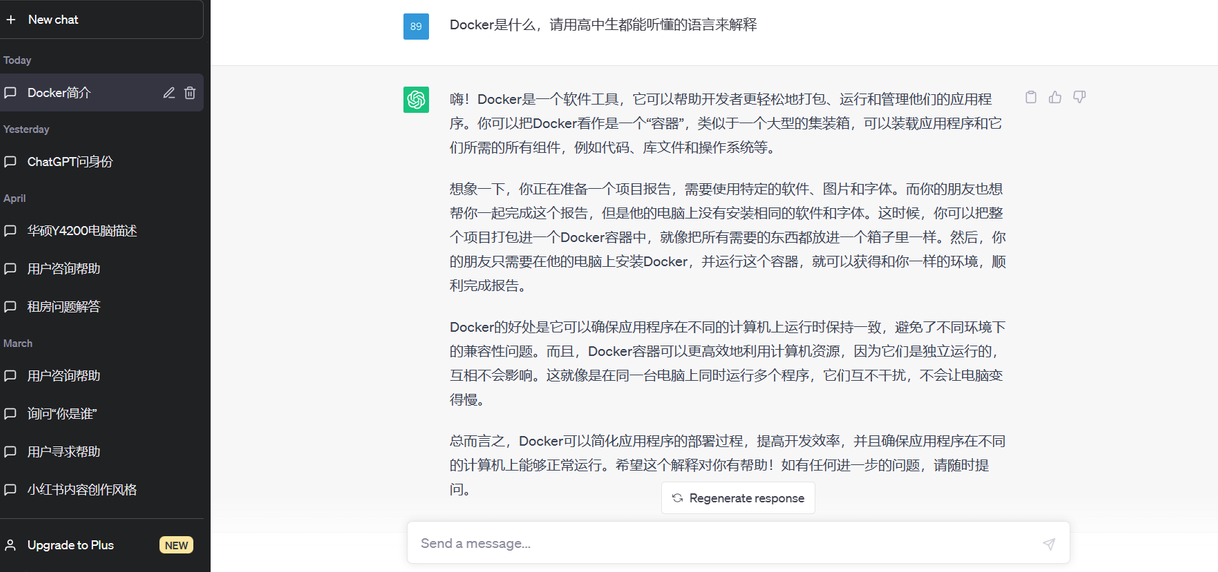Click the chat bubble icon beside 询问“你是谁”
Screen dimensions: 1218x572
(11, 414)
